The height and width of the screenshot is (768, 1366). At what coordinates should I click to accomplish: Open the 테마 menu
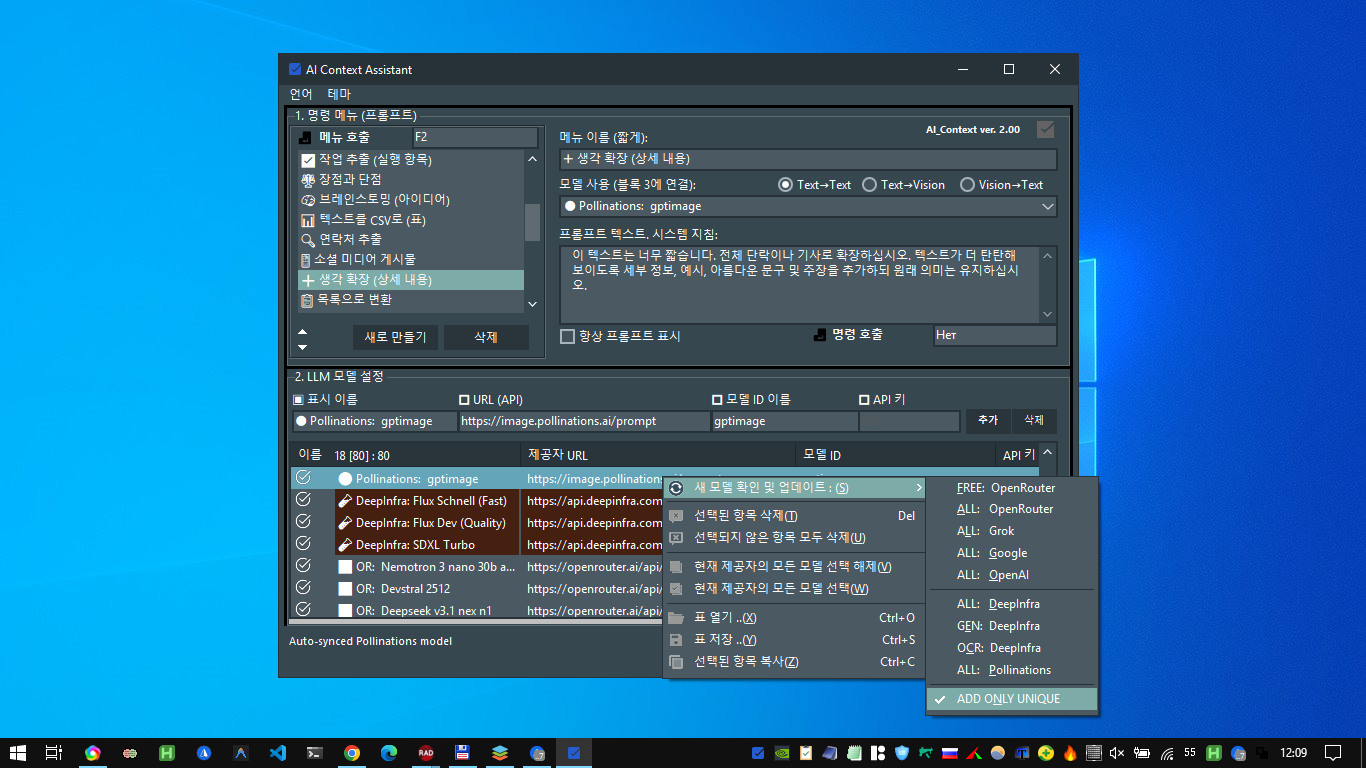339,94
